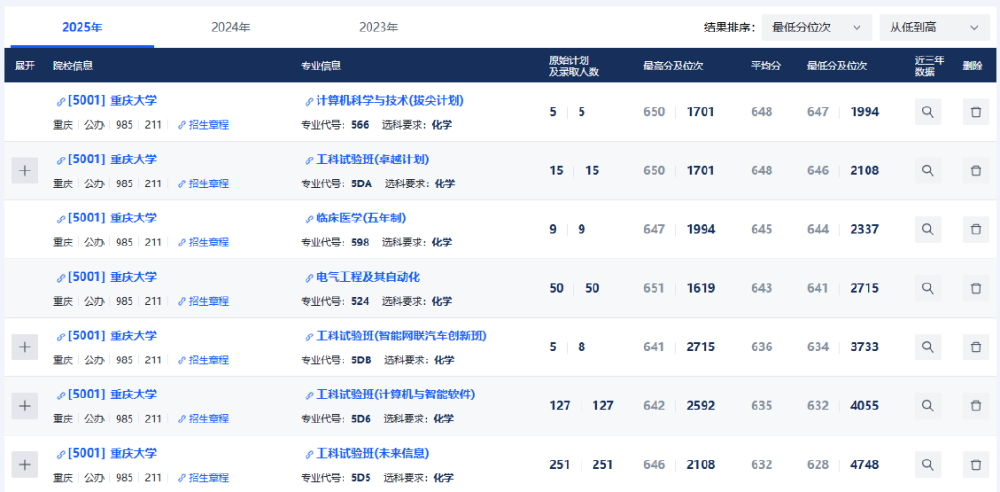View three-year data for 工科试验班(计算机与智能软件)
This screenshot has width=1000, height=492.
(x=928, y=406)
